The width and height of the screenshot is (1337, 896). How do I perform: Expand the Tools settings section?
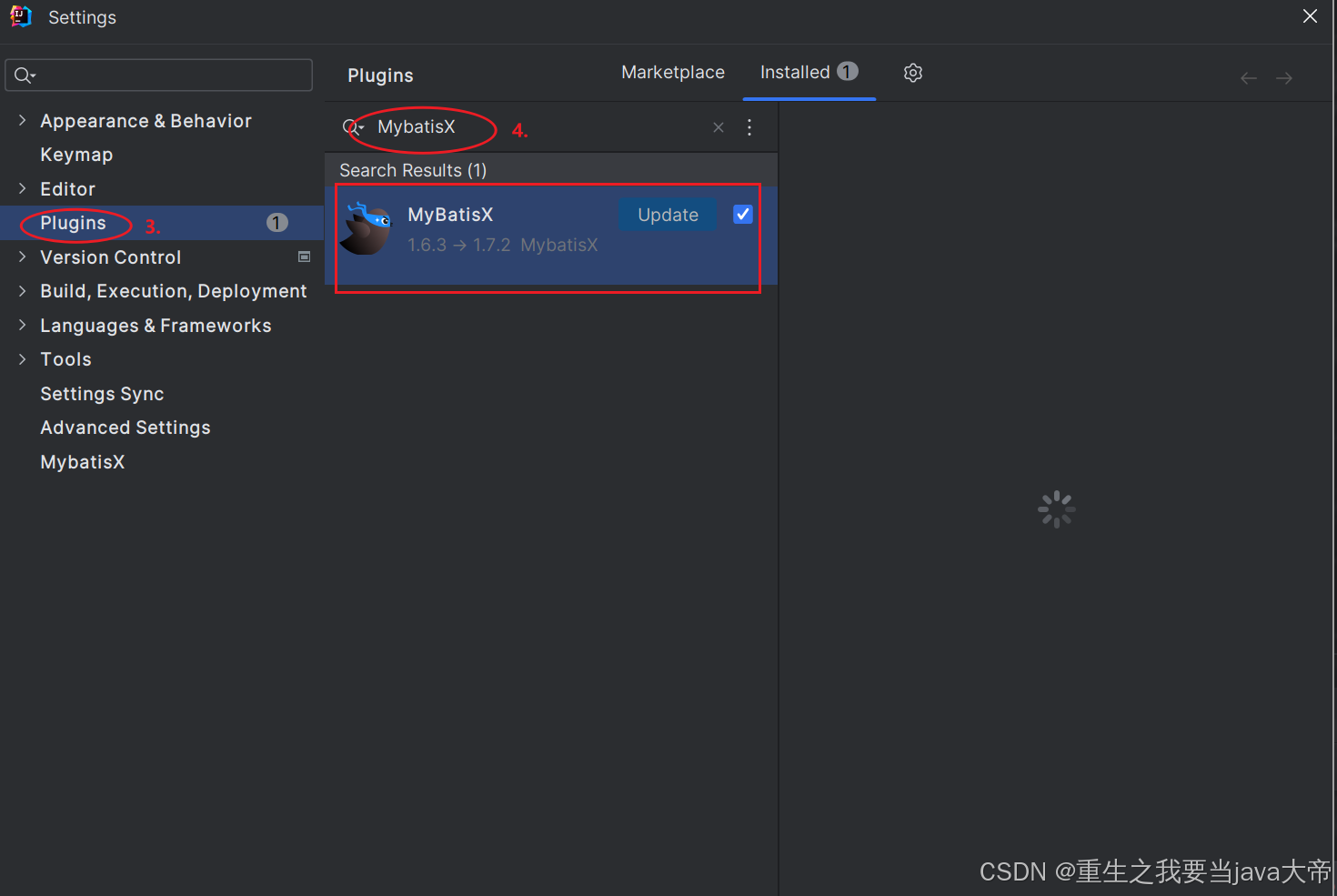click(23, 359)
